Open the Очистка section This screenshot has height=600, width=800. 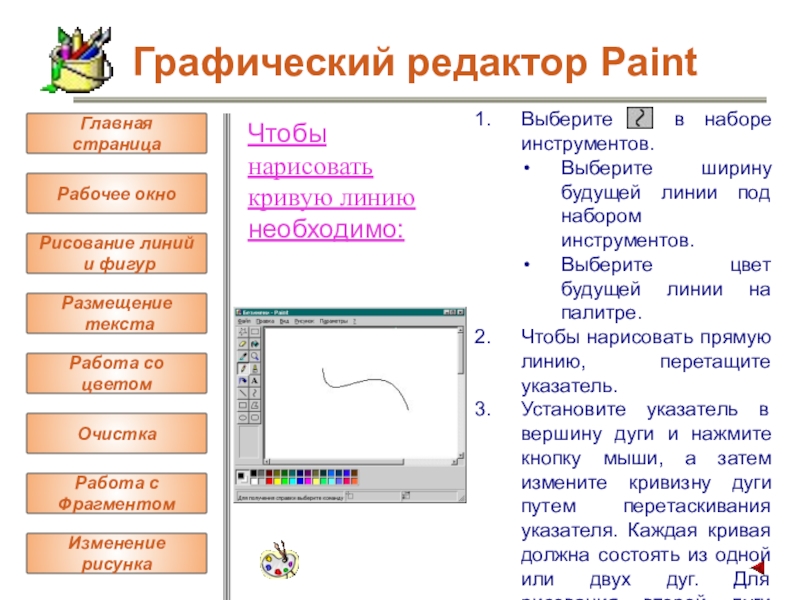point(117,434)
